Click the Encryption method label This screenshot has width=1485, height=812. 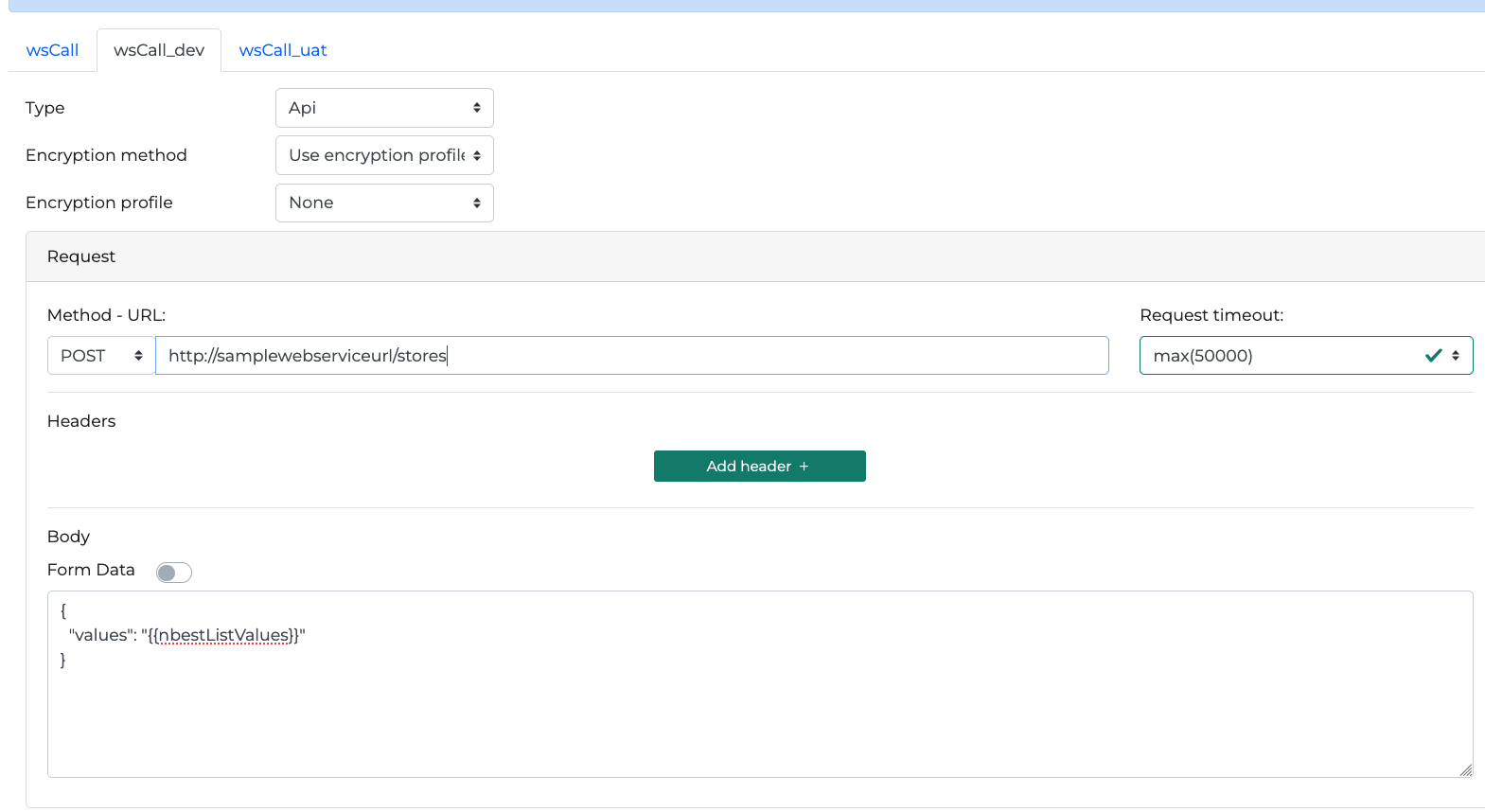(106, 155)
